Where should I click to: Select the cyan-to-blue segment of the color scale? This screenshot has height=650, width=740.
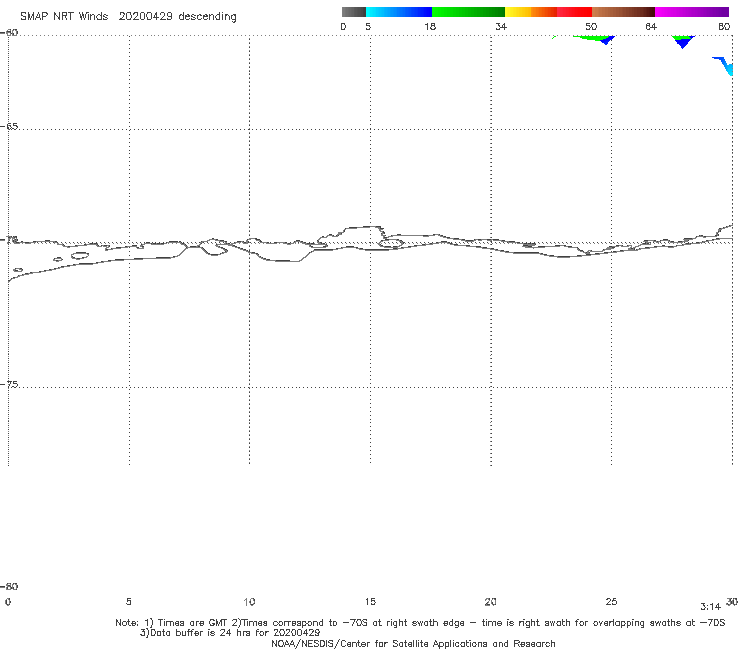click(x=399, y=12)
